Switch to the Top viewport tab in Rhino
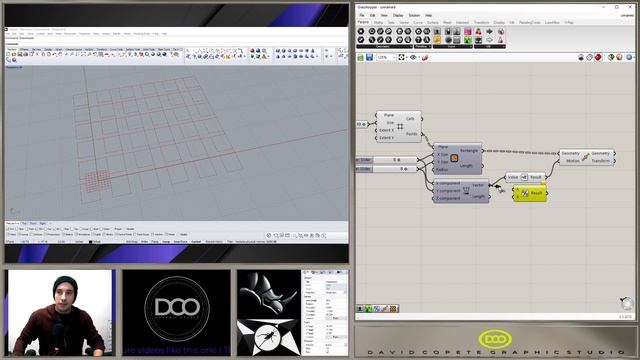 tap(24, 223)
